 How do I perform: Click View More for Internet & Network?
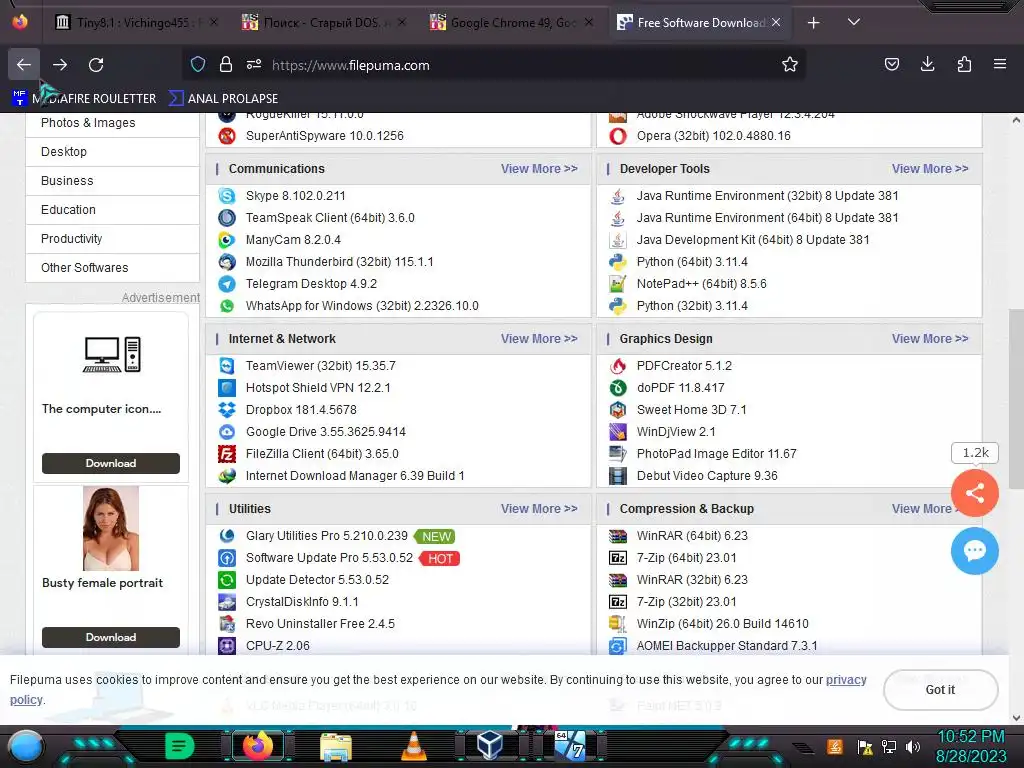coord(539,339)
